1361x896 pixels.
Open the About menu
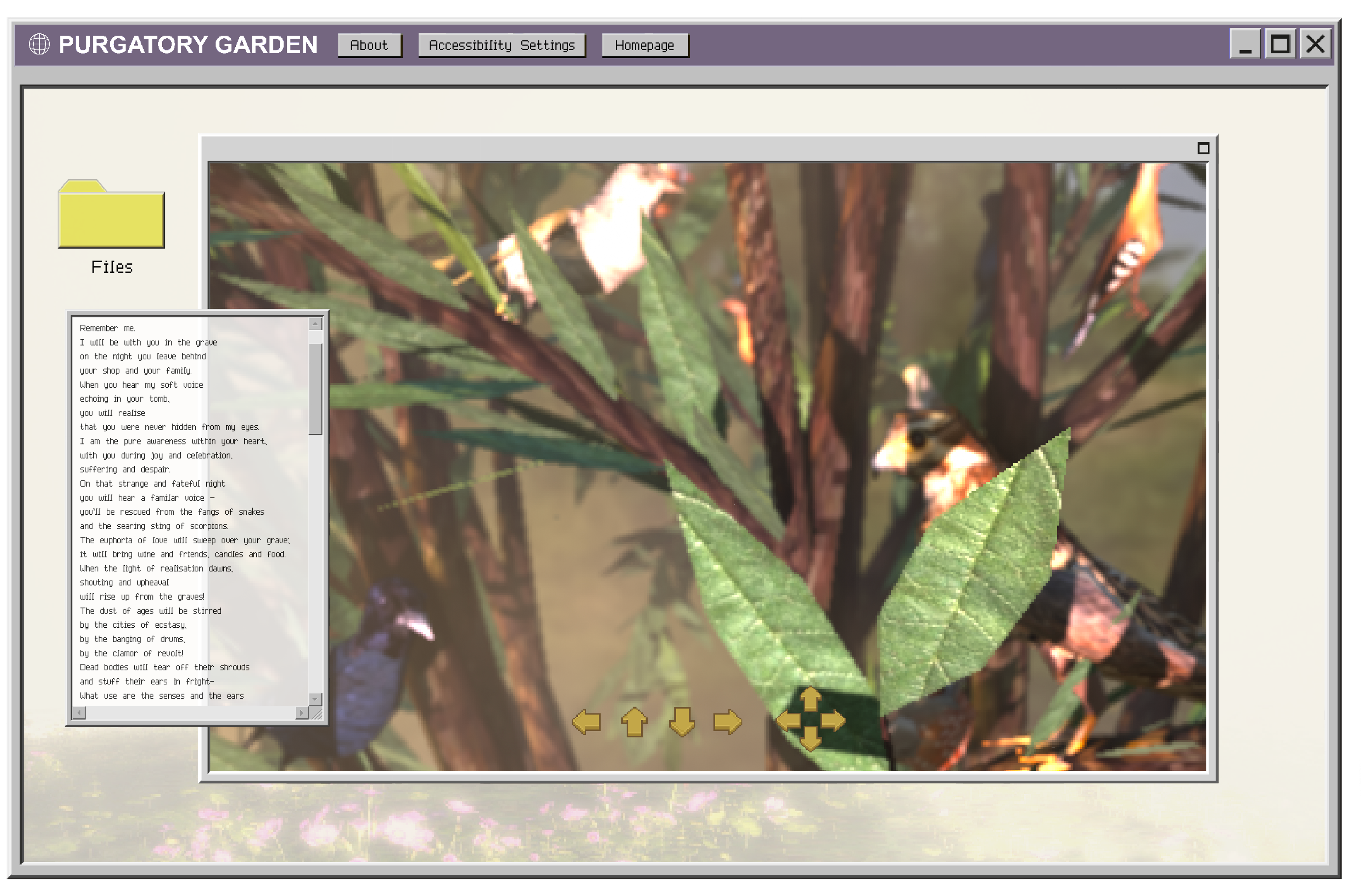[369, 46]
